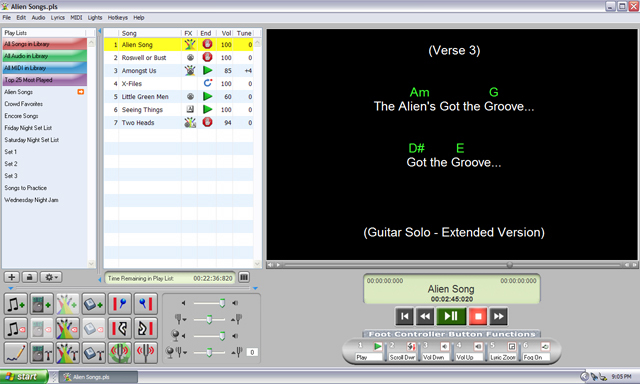Click the tune value field showing 0
The height and width of the screenshot is (384, 640).
tap(252, 352)
